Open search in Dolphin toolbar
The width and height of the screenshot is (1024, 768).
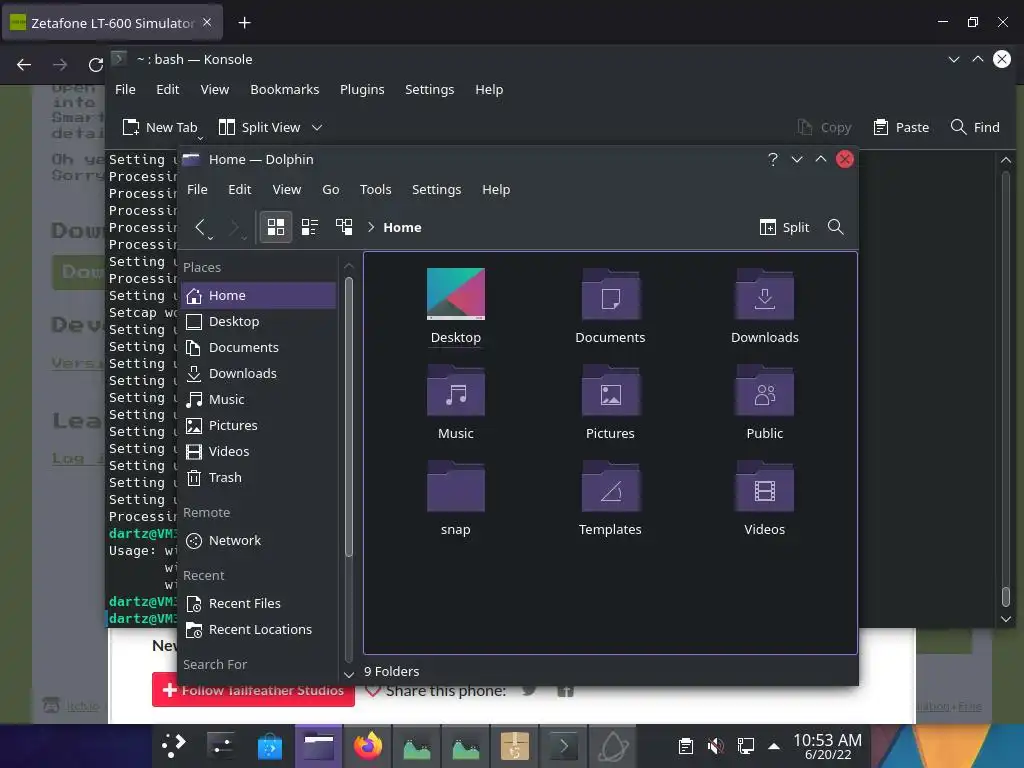tap(835, 227)
